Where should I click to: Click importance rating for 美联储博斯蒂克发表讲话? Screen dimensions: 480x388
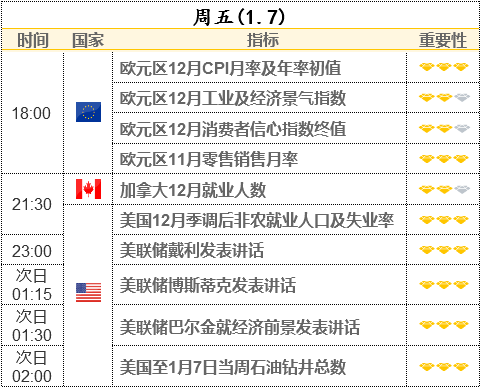[x=444, y=285]
